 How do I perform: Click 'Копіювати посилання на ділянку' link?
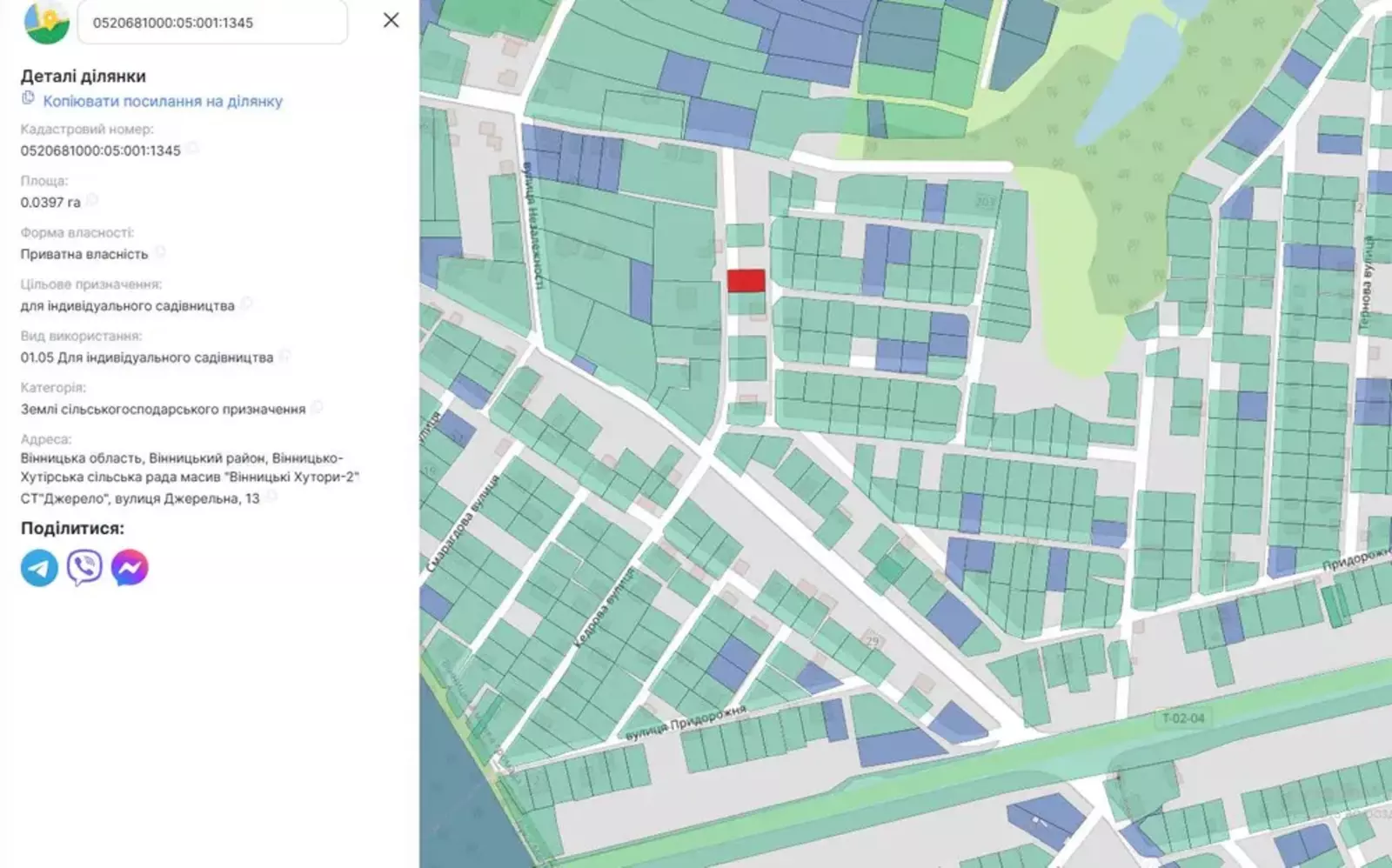point(163,101)
